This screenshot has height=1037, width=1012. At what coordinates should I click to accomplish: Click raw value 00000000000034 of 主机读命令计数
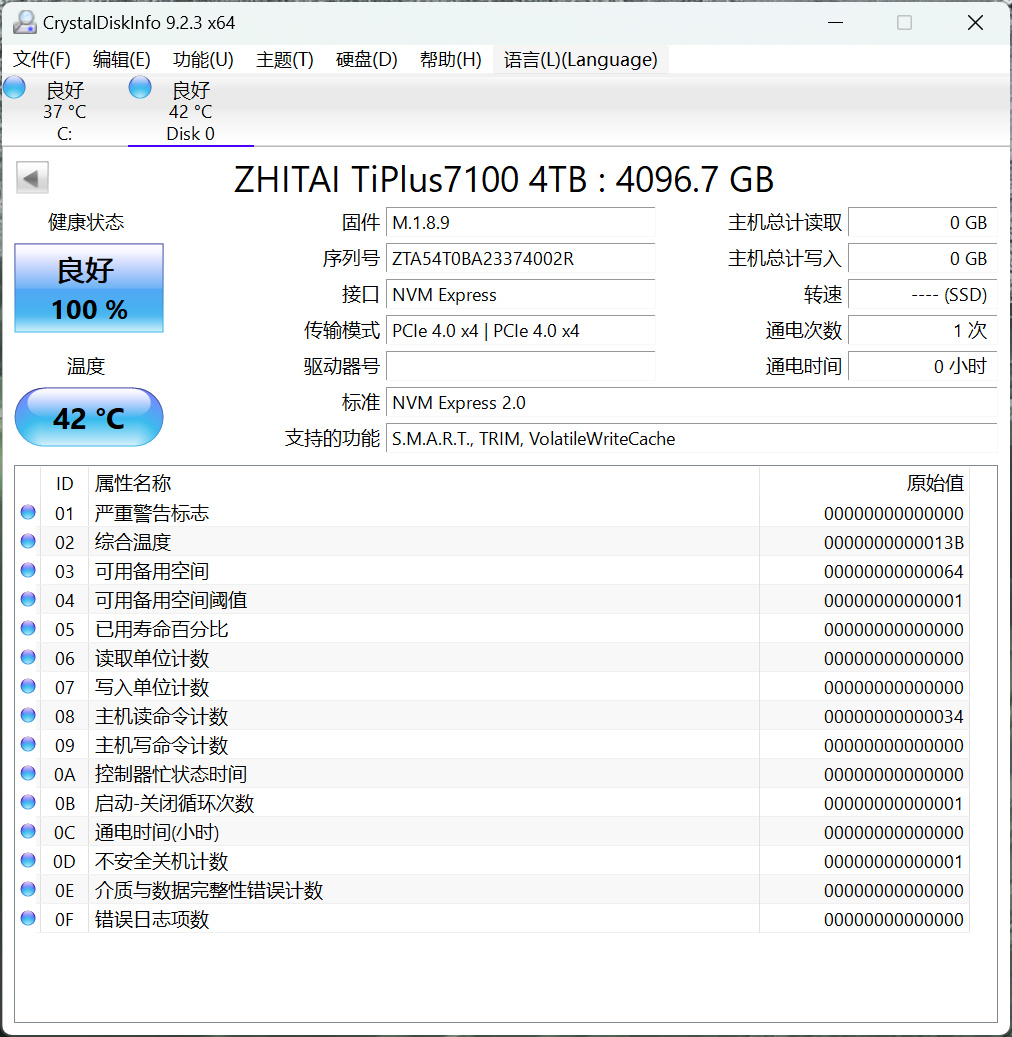pos(894,716)
